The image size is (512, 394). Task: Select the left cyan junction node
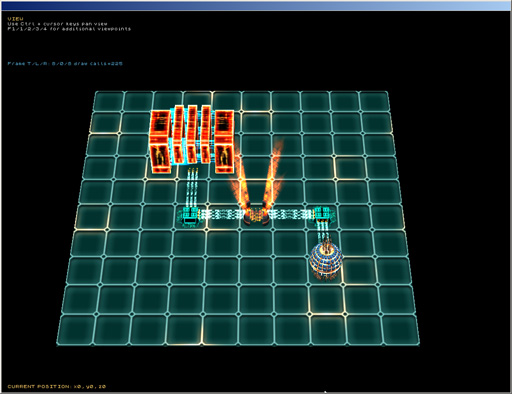(190, 216)
